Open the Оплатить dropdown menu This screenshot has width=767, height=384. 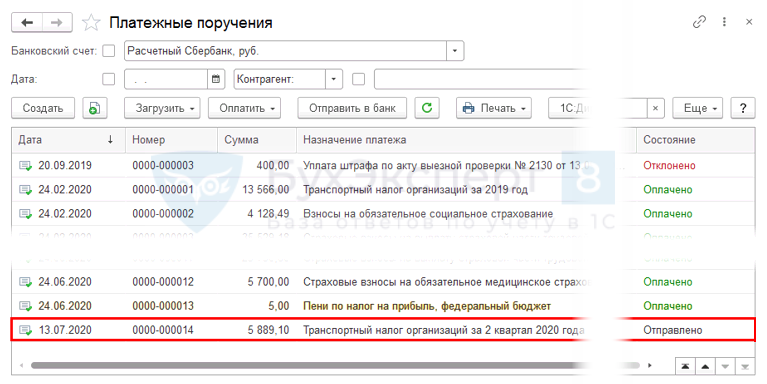coord(244,108)
